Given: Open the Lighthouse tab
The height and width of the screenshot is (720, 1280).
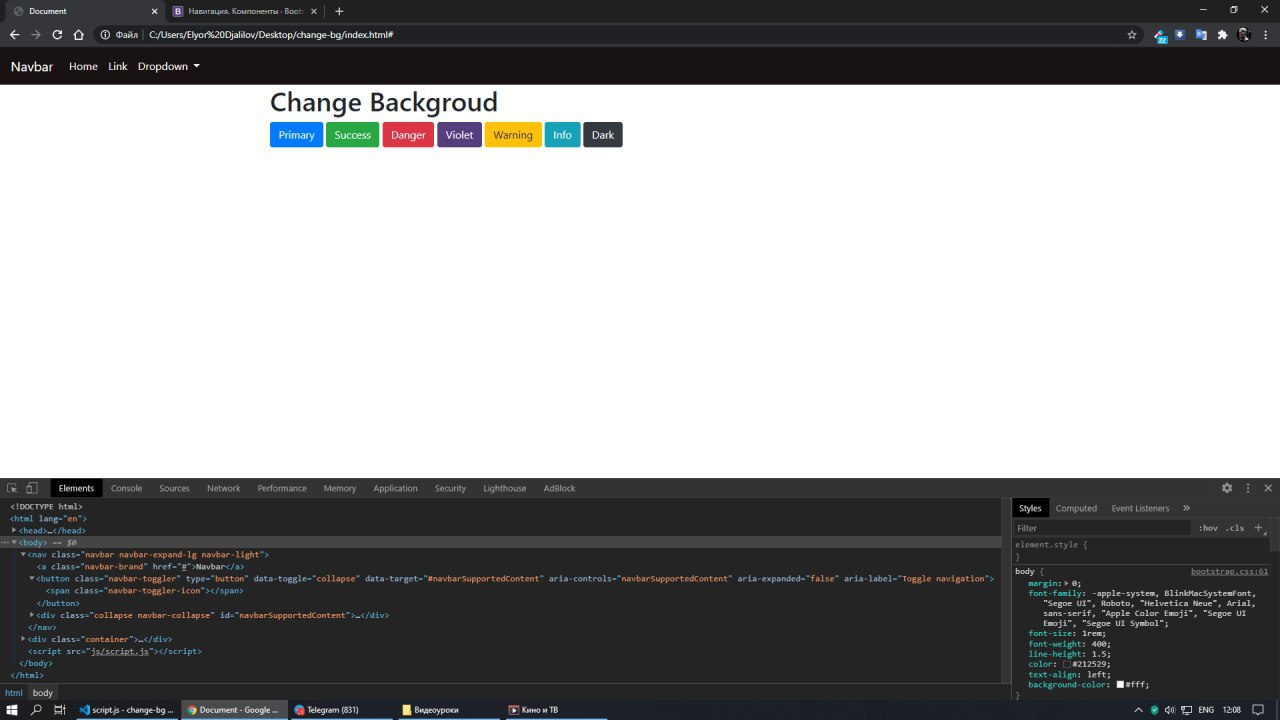Looking at the screenshot, I should 504,488.
